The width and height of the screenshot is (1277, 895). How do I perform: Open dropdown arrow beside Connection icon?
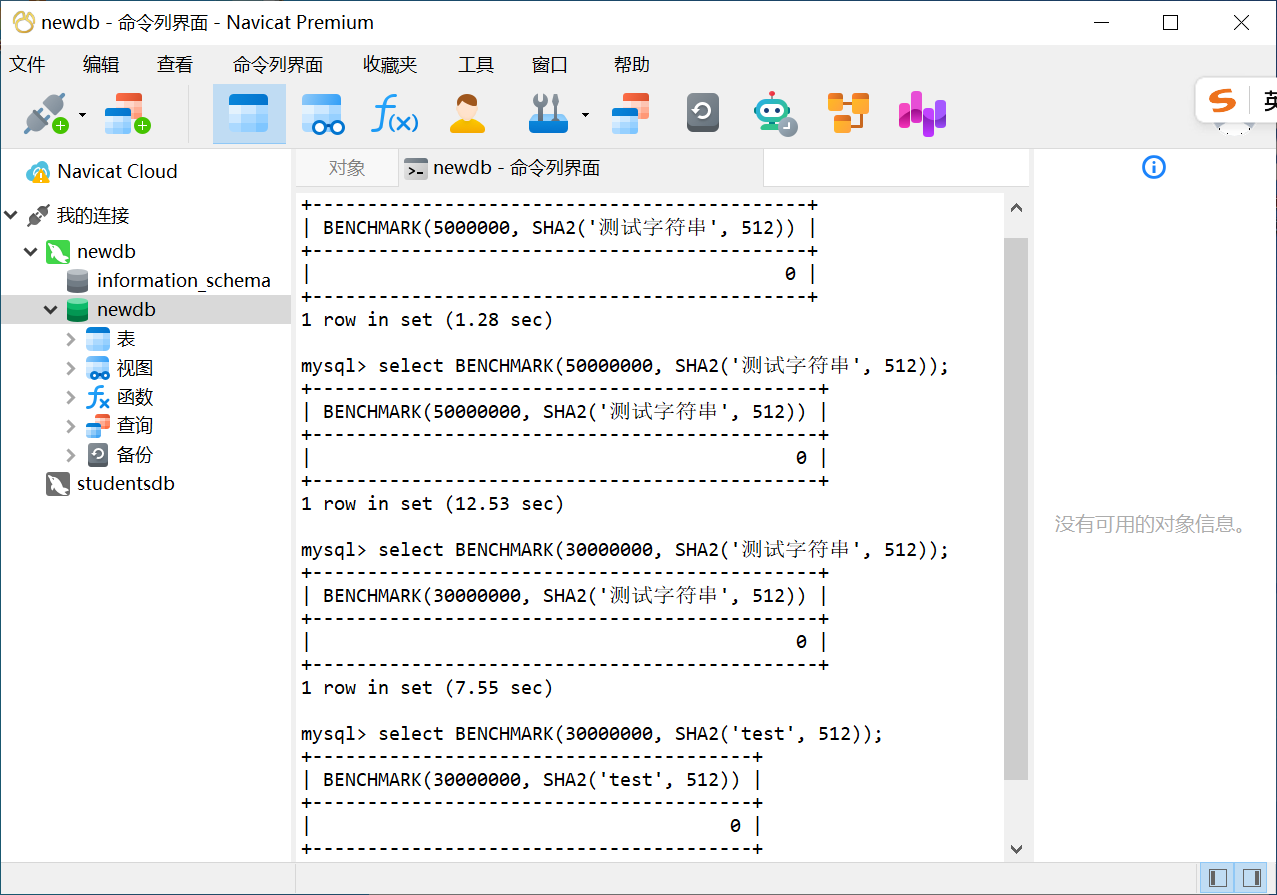(x=83, y=114)
